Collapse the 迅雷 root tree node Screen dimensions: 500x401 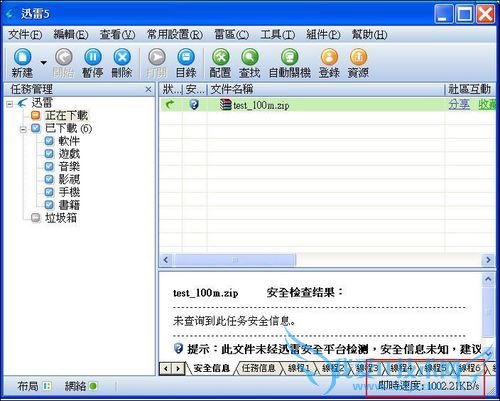(10, 104)
